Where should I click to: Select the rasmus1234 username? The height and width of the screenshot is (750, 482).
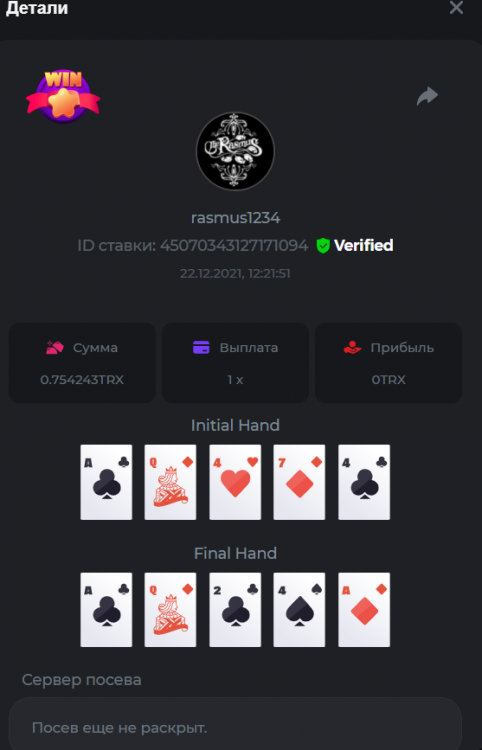[x=236, y=218]
